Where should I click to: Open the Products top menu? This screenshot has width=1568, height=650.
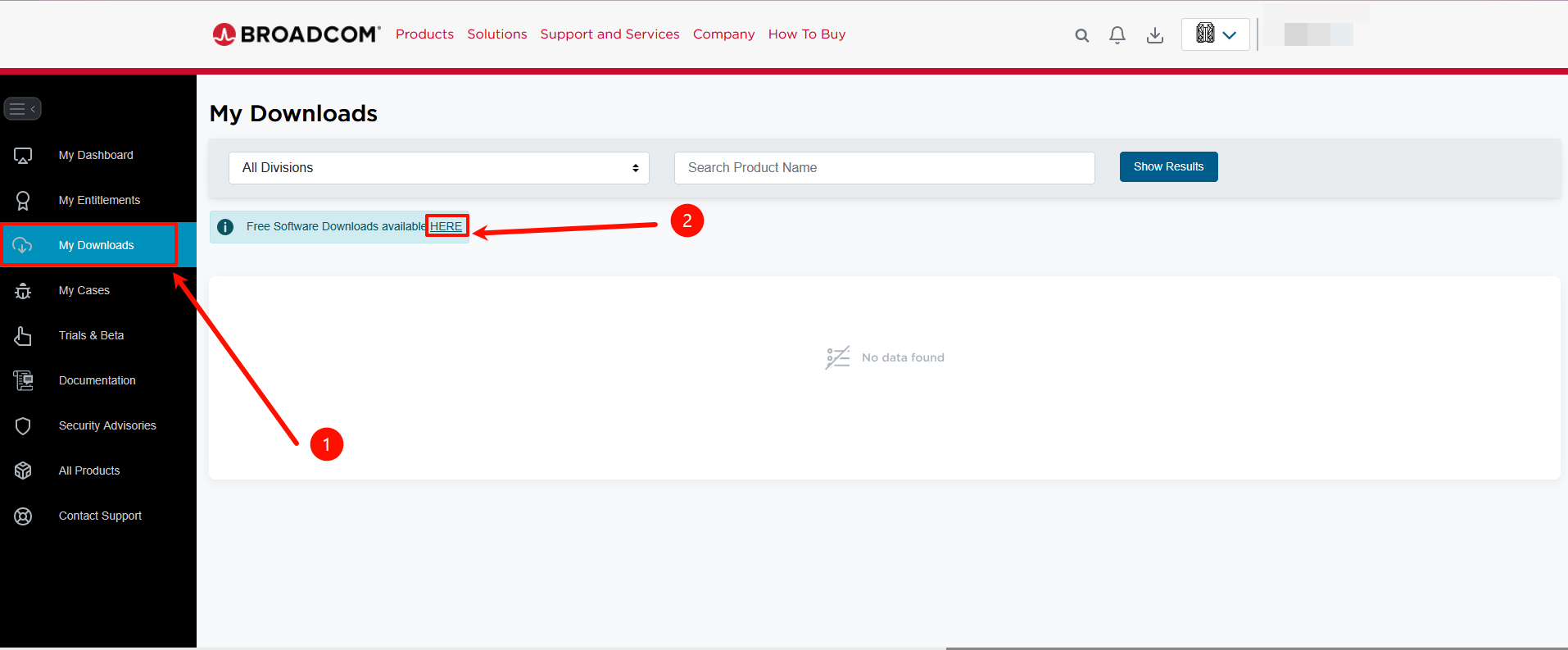[x=424, y=34]
